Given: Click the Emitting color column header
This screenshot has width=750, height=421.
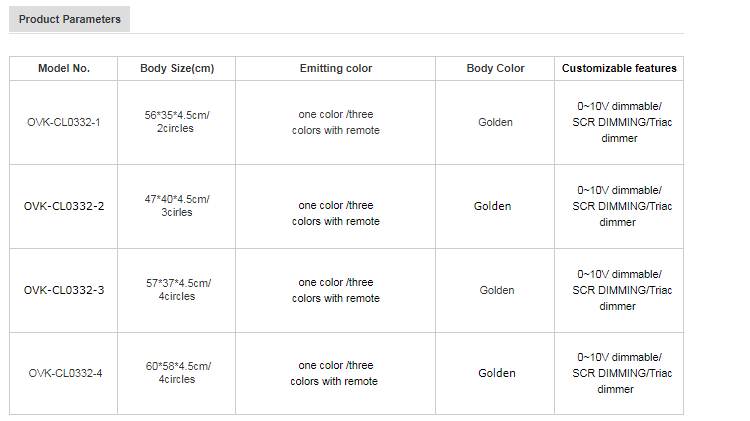Looking at the screenshot, I should click(336, 68).
